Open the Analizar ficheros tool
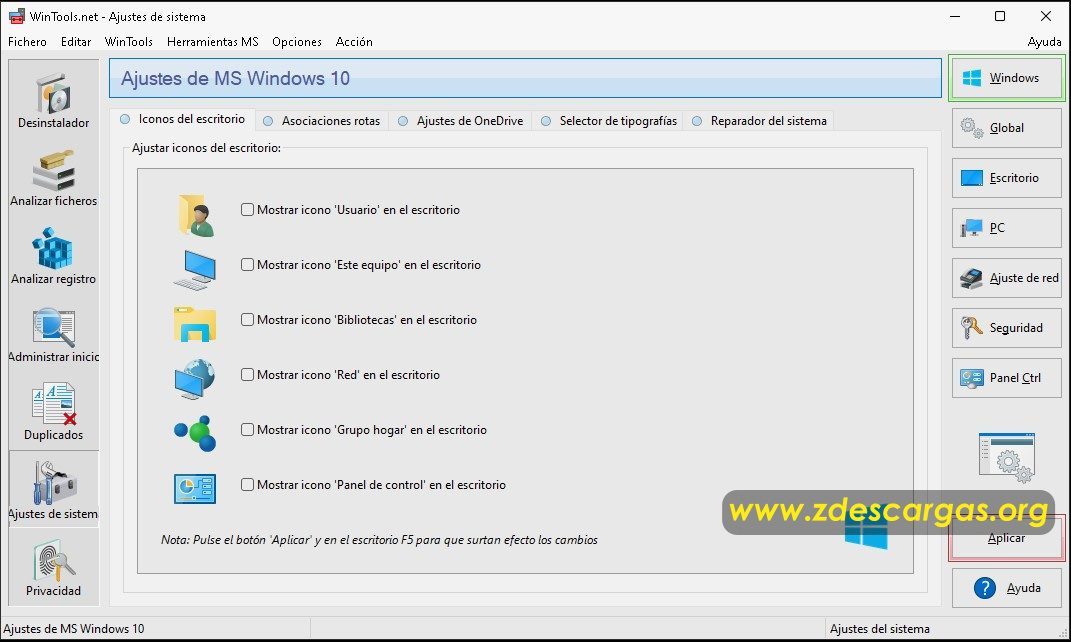This screenshot has height=642, width=1071. [x=53, y=178]
